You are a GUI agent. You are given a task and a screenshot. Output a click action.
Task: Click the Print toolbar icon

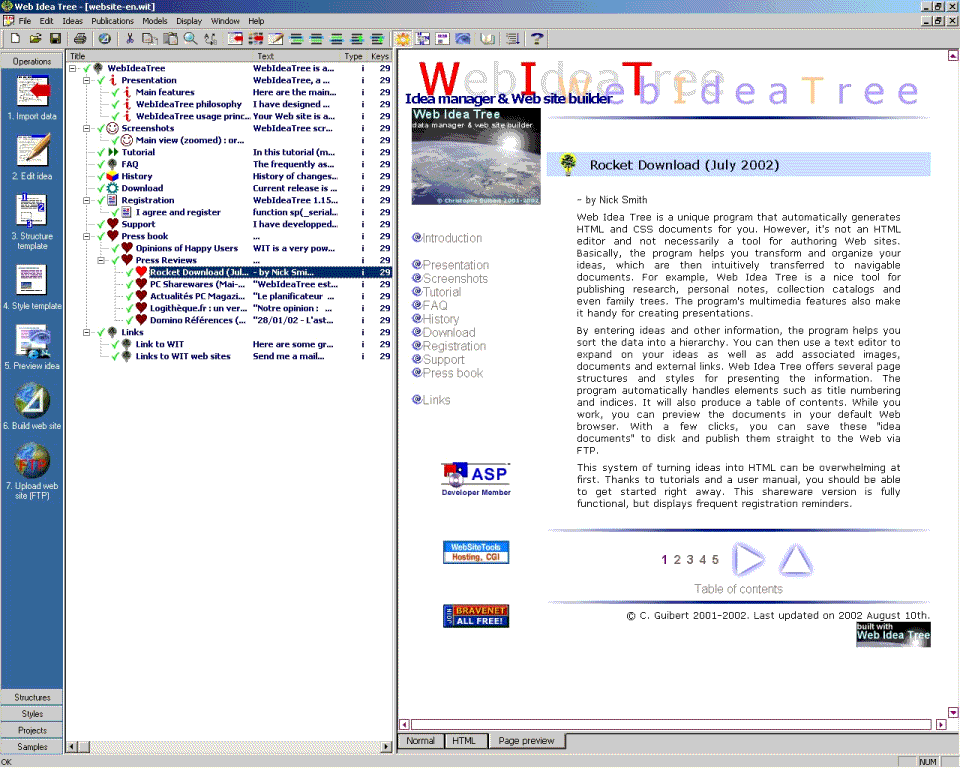tap(81, 39)
